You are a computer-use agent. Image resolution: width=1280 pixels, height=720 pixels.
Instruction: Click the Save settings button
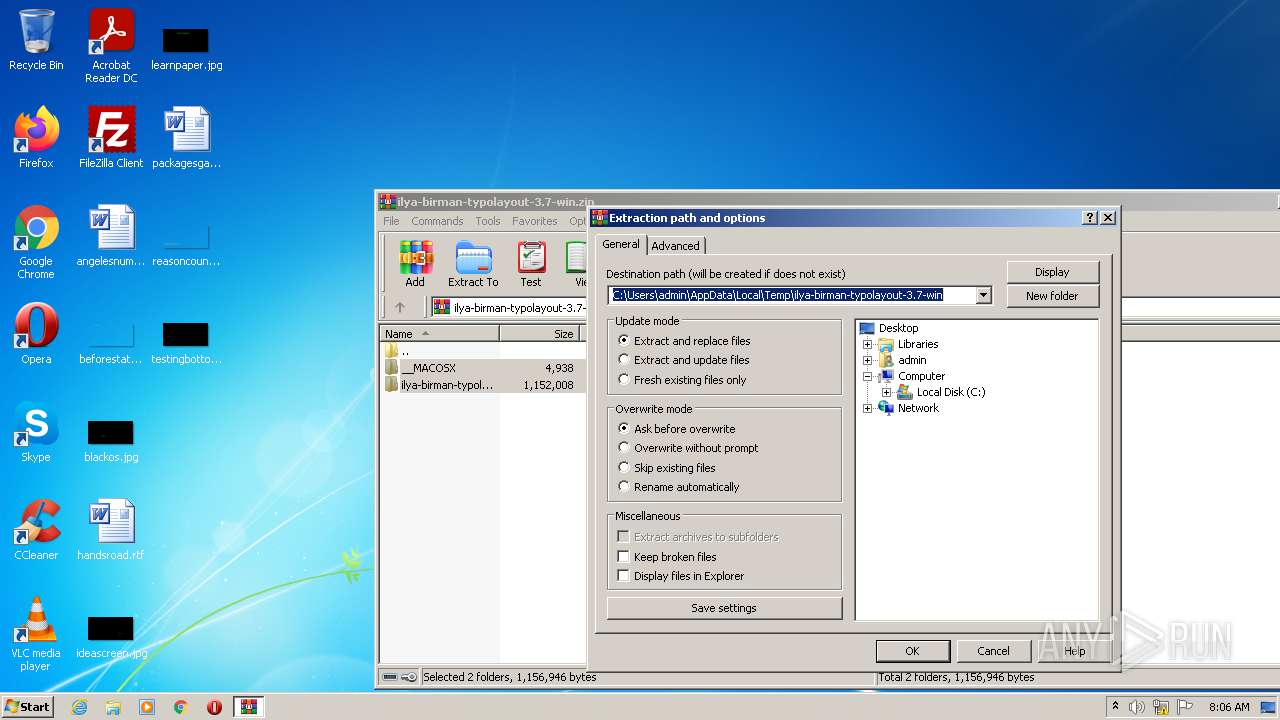[724, 608]
